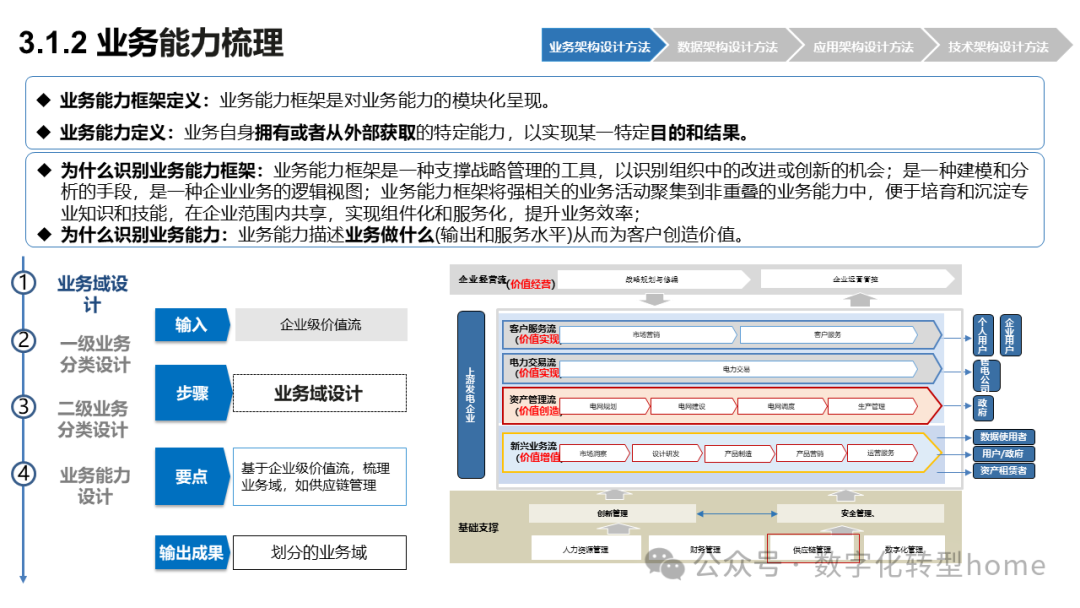Click the blue 输入 label
This screenshot has width=1080, height=608.
point(191,324)
